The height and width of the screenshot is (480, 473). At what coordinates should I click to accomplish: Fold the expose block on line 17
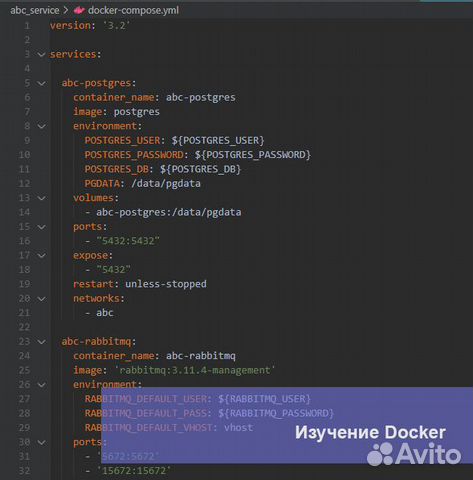pos(41,256)
